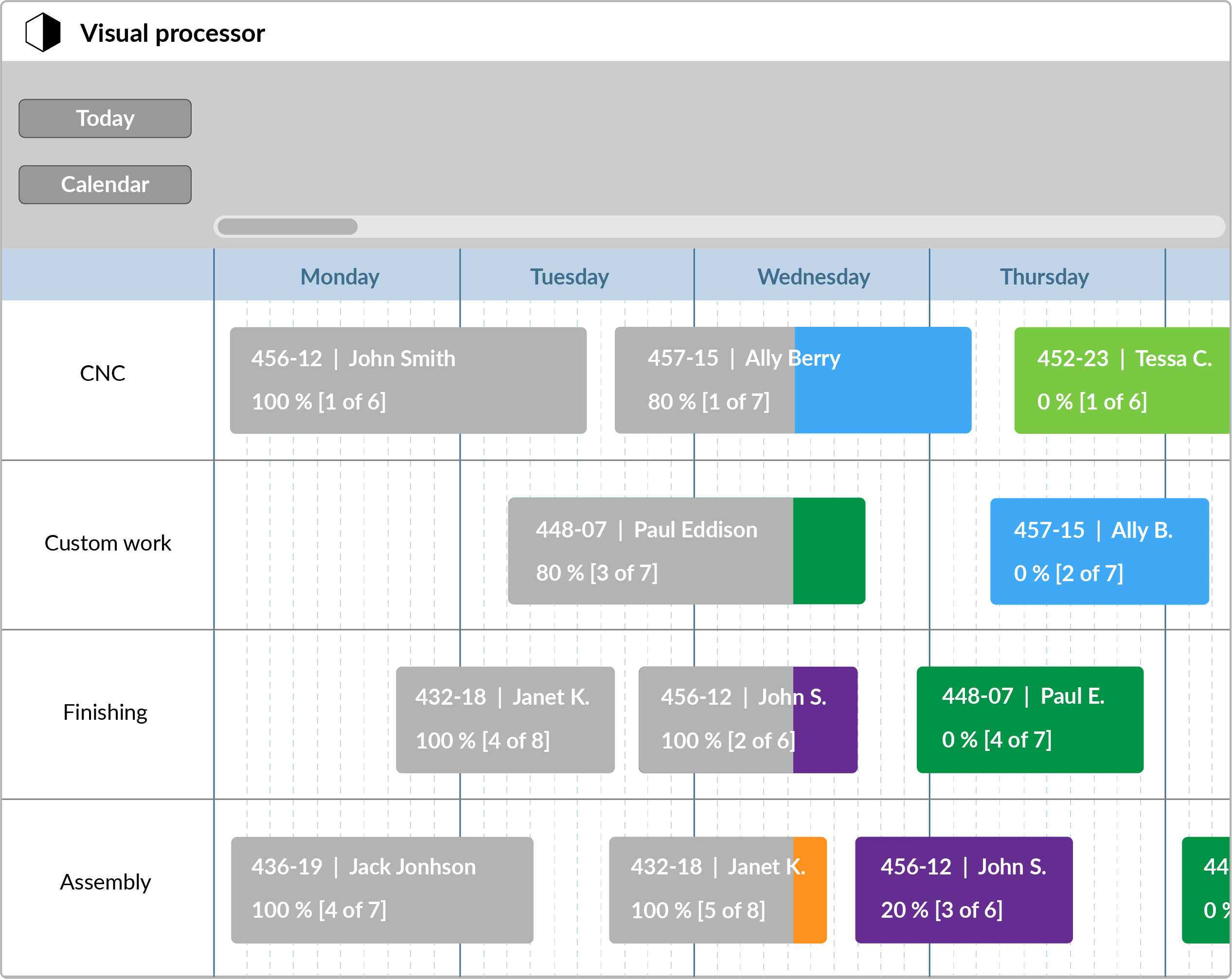Click the Assembly row label
This screenshot has width=1232, height=979.
point(105,882)
